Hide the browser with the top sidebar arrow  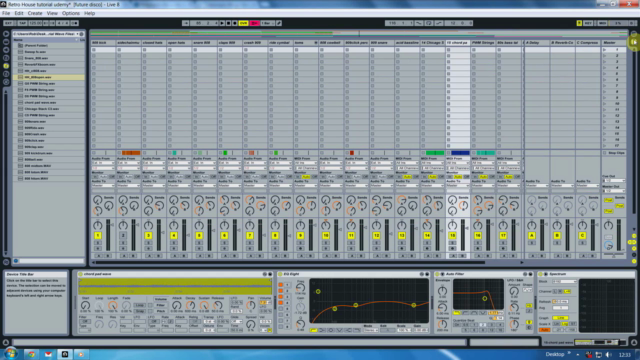point(6,34)
